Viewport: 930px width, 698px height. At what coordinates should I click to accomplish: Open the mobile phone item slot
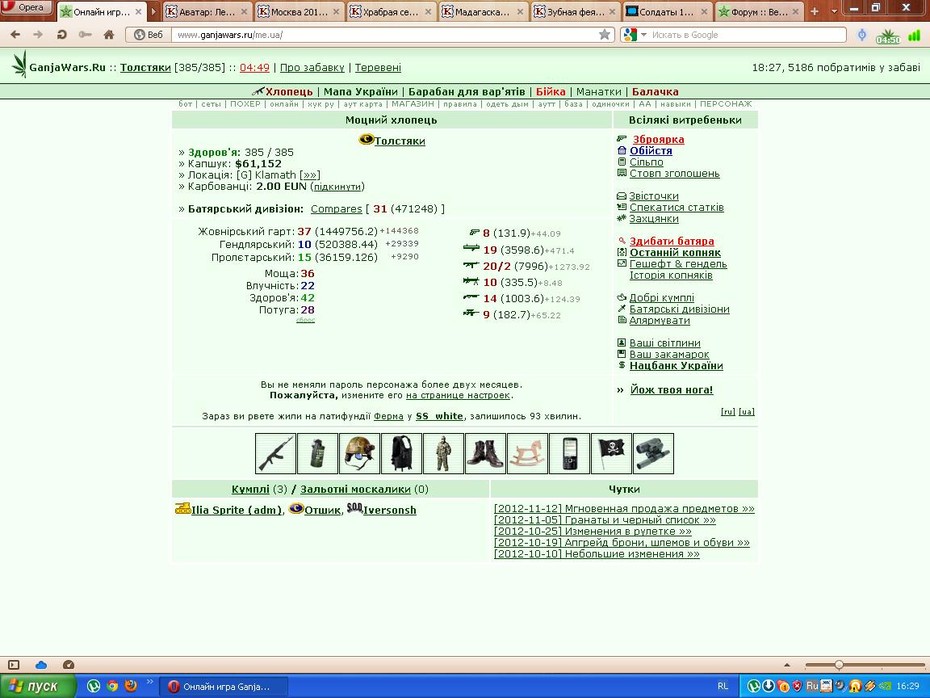(569, 454)
